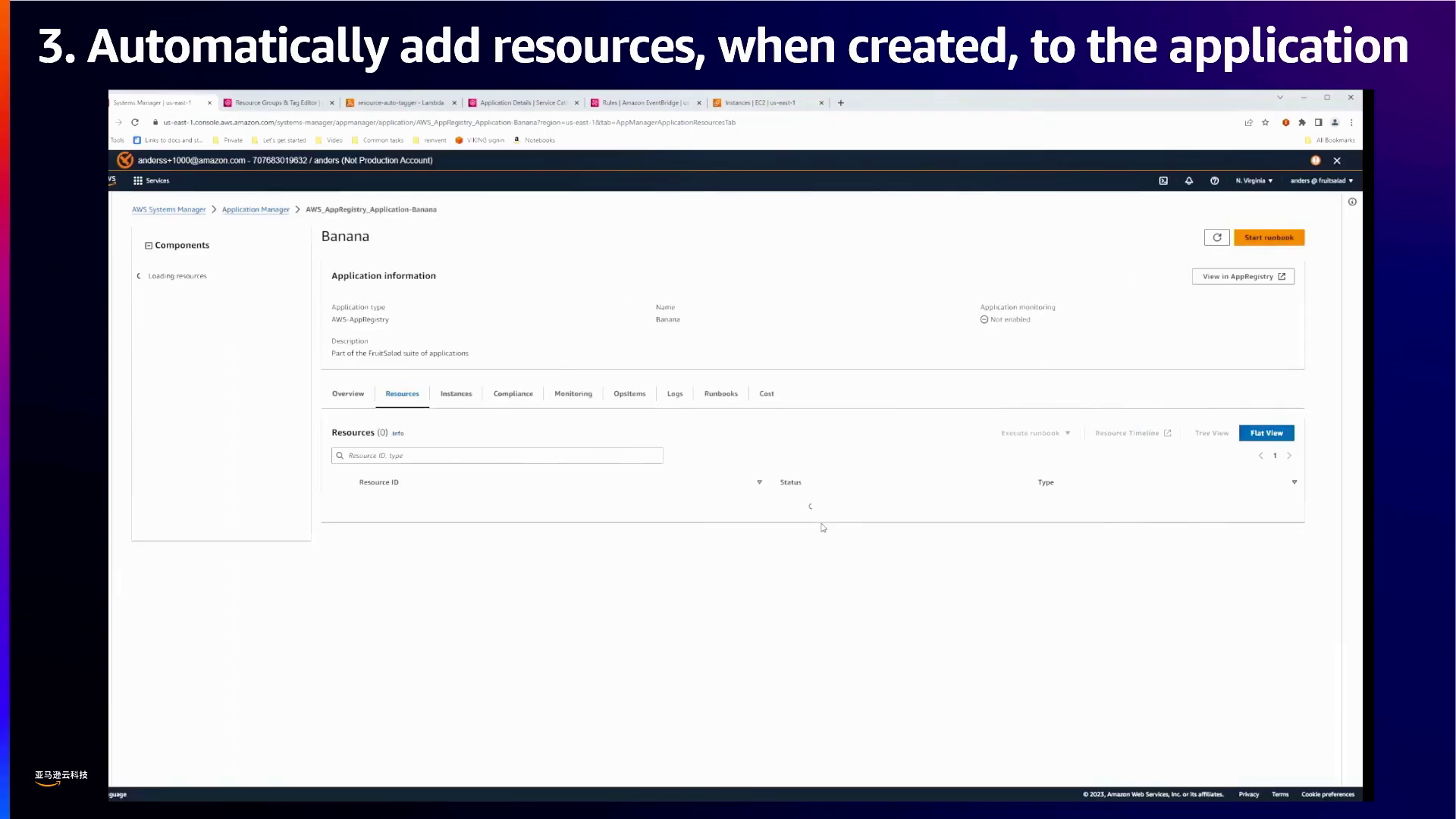1456x819 pixels.
Task: Switch to the Monitoring tab
Action: tap(573, 394)
